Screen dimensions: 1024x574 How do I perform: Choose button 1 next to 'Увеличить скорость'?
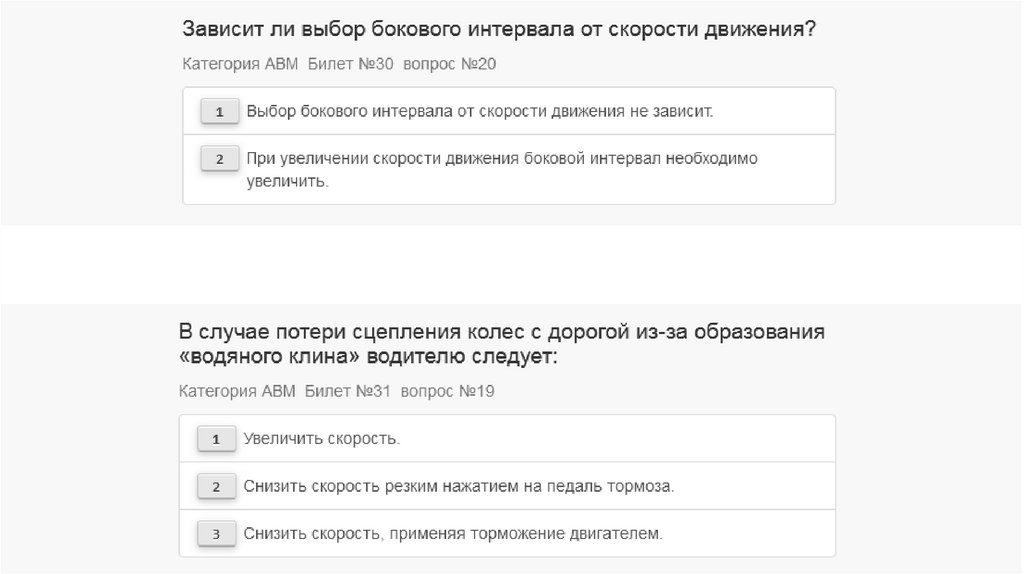tap(215, 439)
